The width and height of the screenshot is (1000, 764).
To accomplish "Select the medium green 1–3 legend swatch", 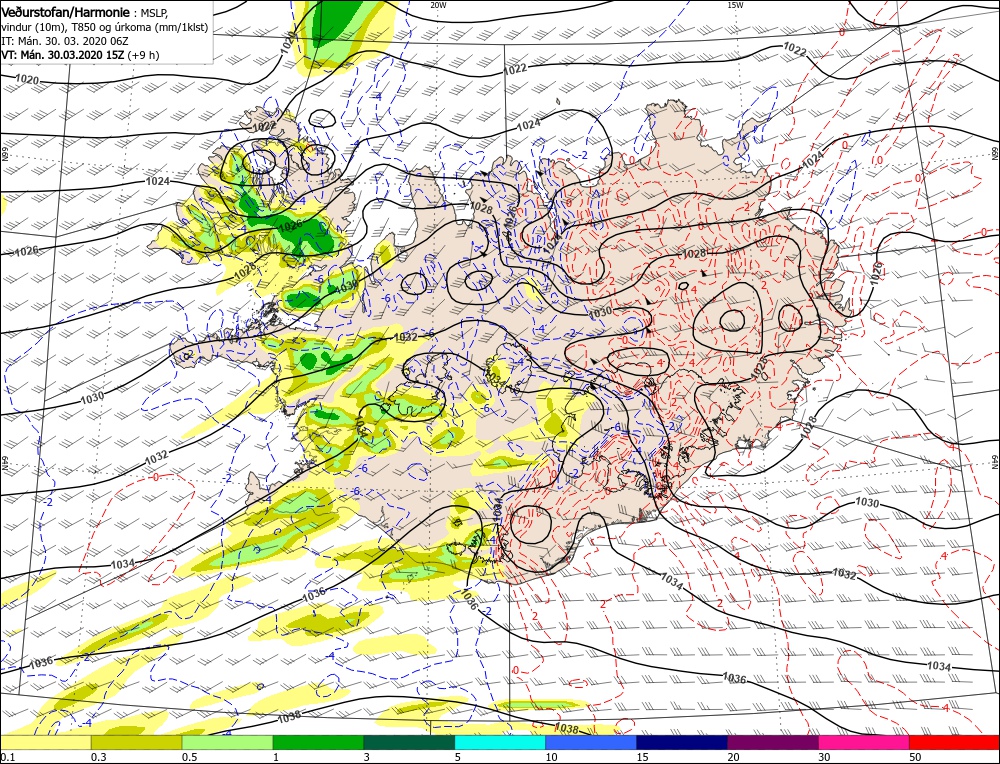I will 318,742.
